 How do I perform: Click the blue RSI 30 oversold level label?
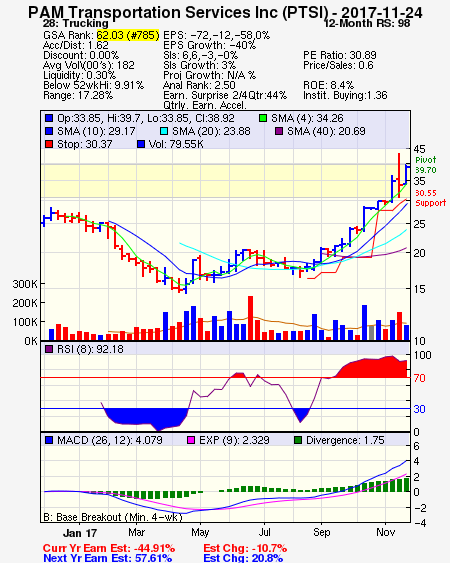pos(419,409)
